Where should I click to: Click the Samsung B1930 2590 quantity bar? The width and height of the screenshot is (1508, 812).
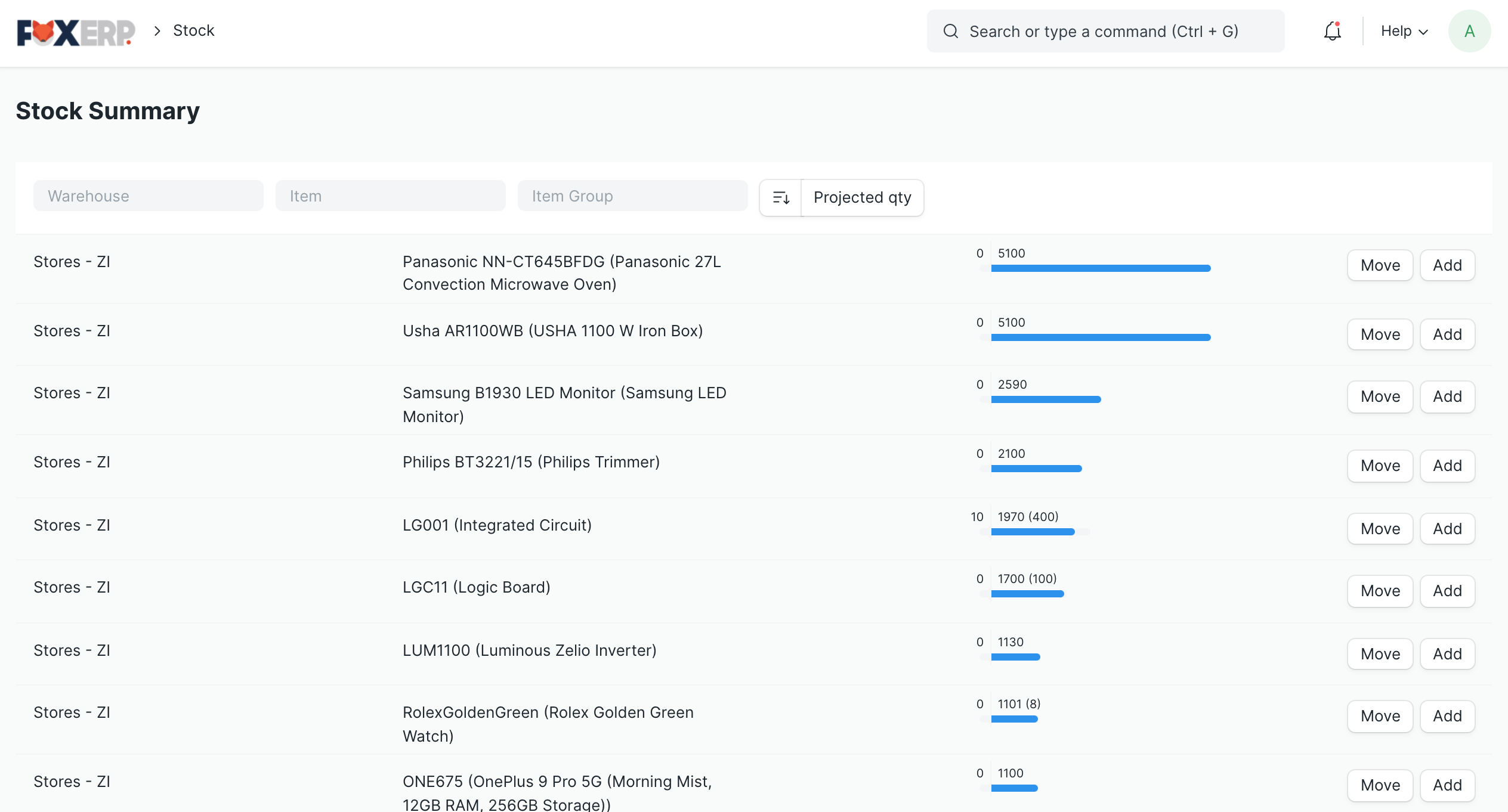pyautogui.click(x=1046, y=399)
